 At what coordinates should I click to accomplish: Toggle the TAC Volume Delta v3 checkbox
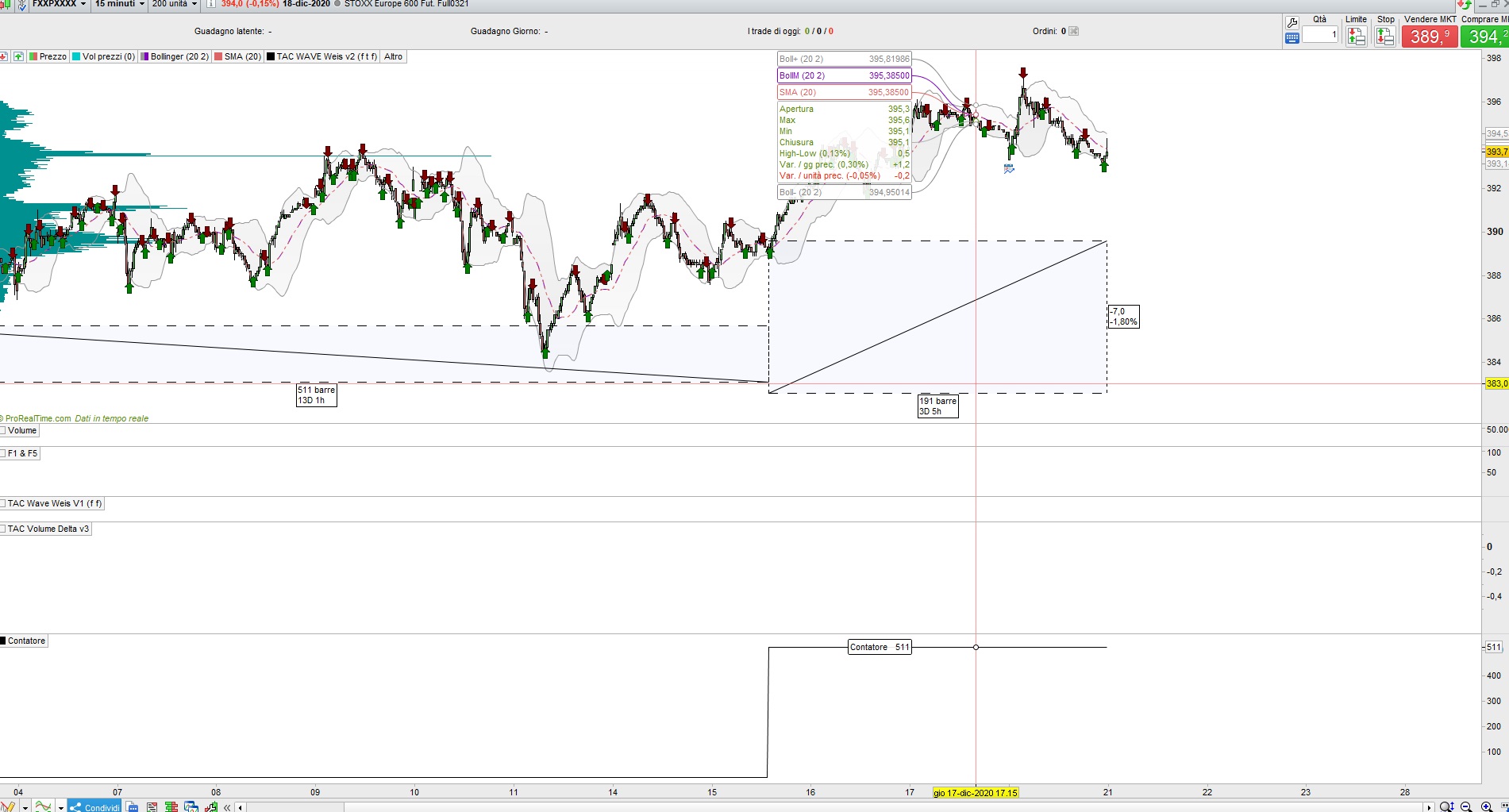[3, 529]
